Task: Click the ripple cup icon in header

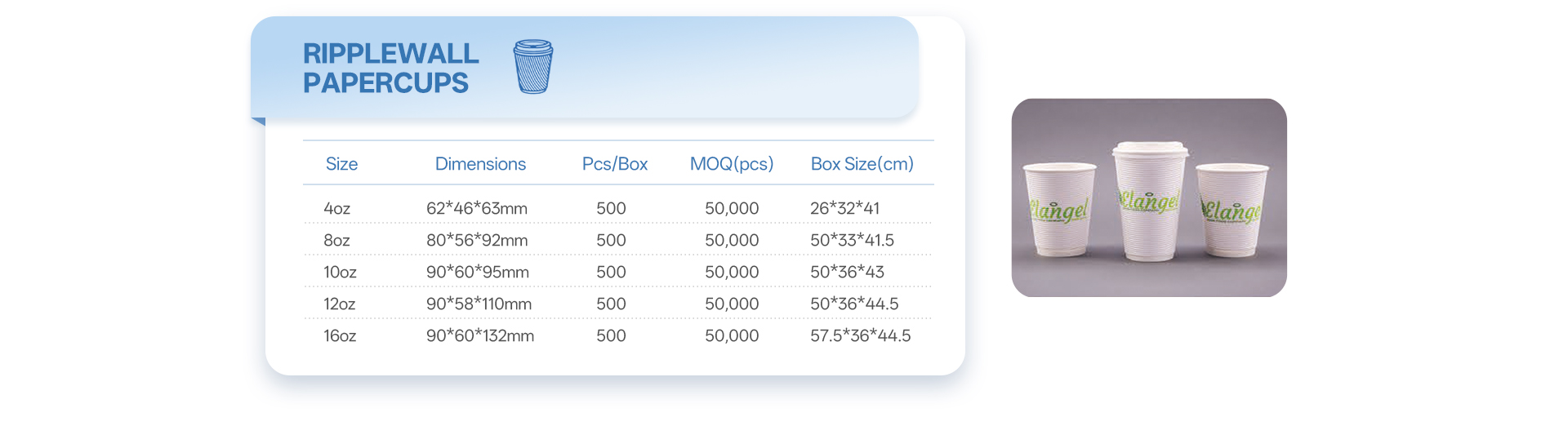Action: (533, 66)
